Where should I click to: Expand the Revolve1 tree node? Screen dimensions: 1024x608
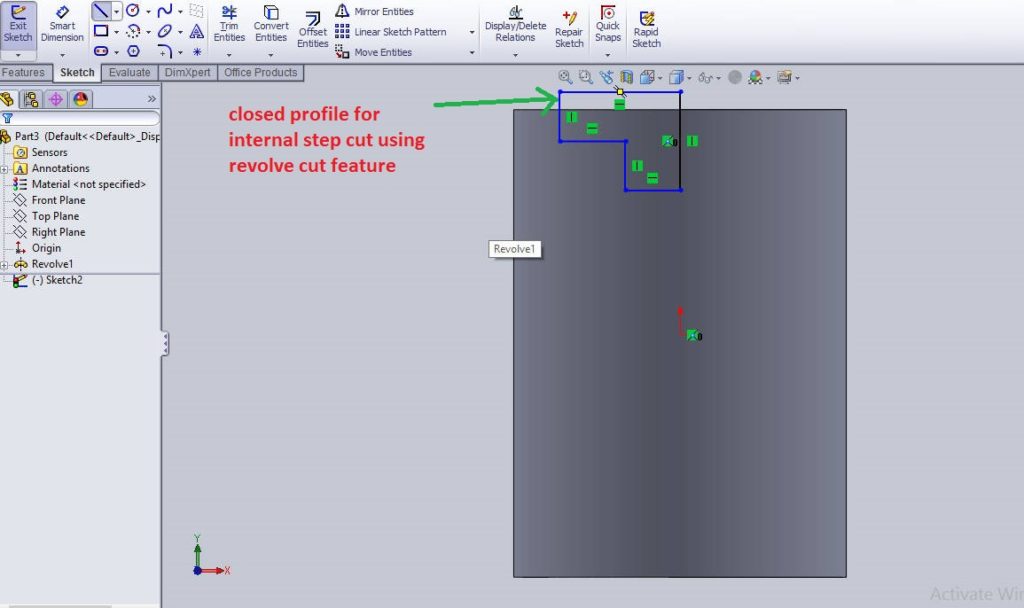[4, 264]
